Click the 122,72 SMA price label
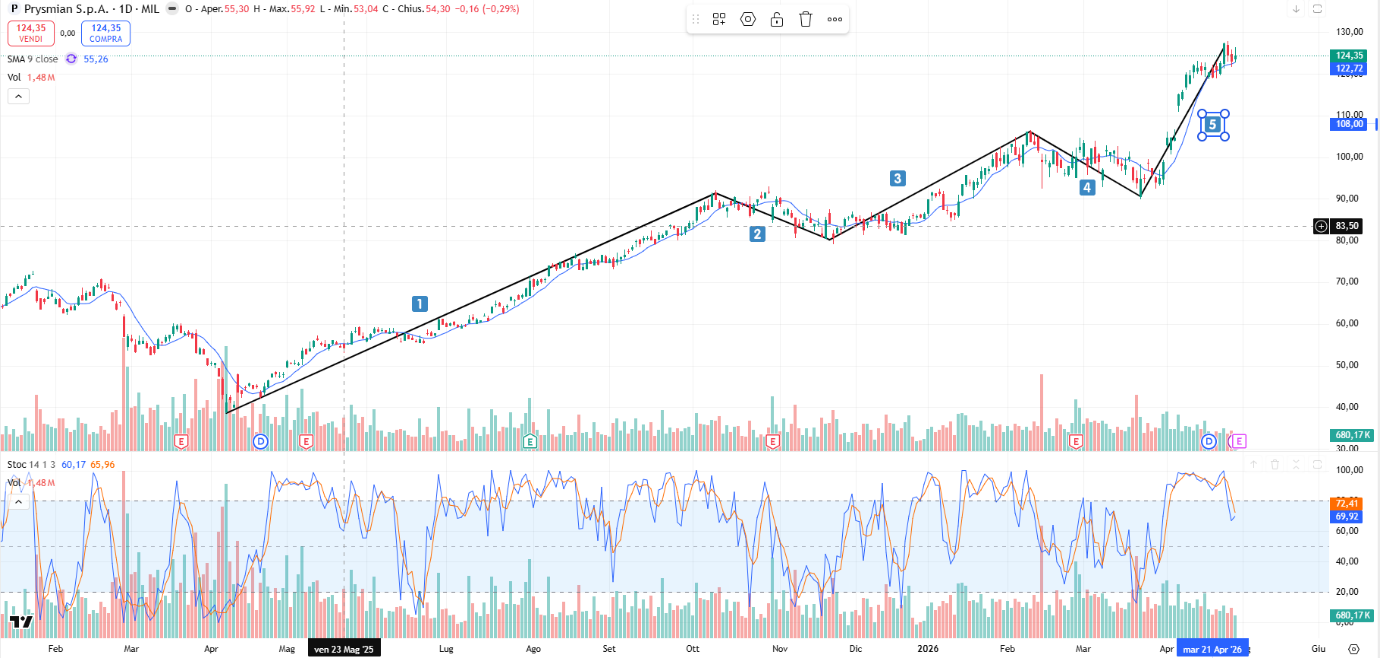 [1349, 69]
